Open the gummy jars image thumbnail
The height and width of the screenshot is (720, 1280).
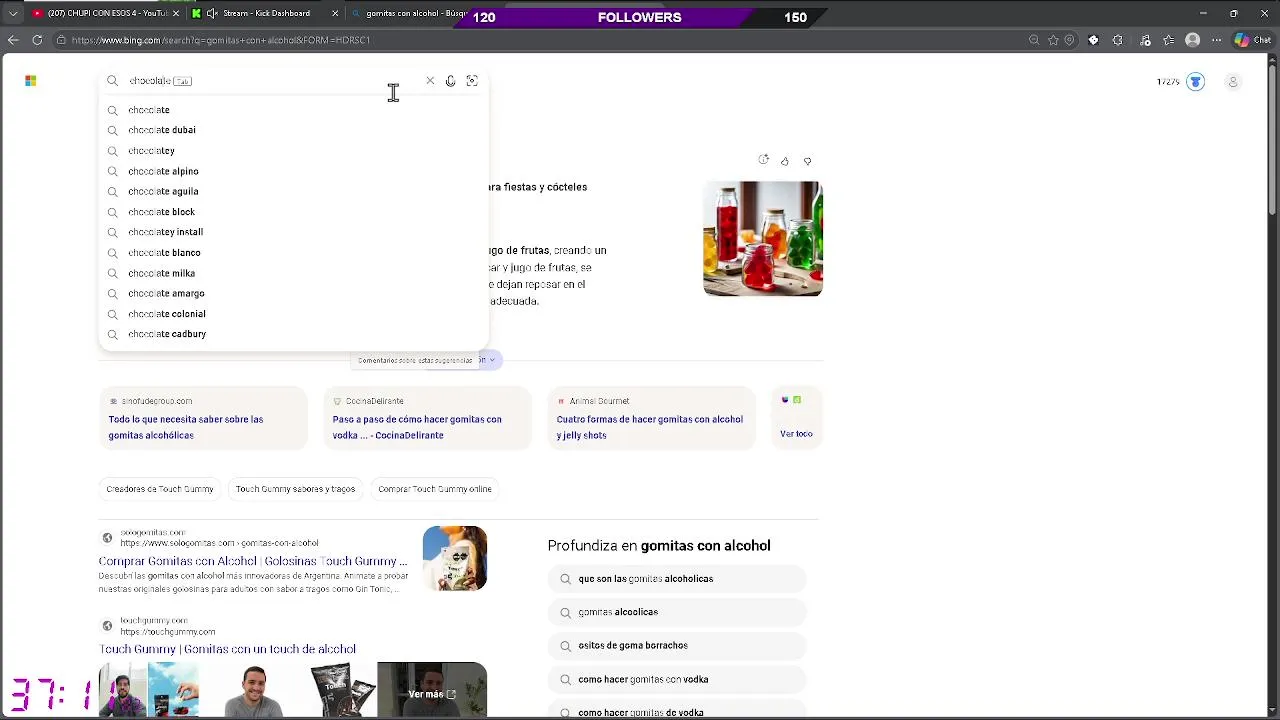(763, 238)
